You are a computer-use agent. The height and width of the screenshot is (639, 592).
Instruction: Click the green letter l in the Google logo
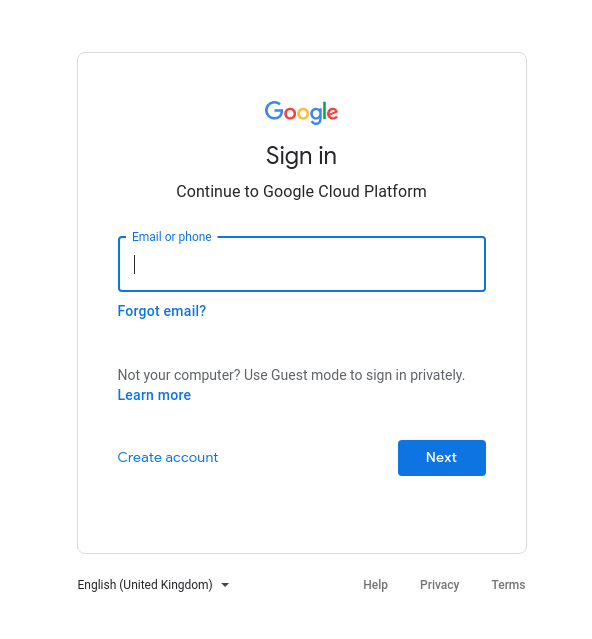325,110
